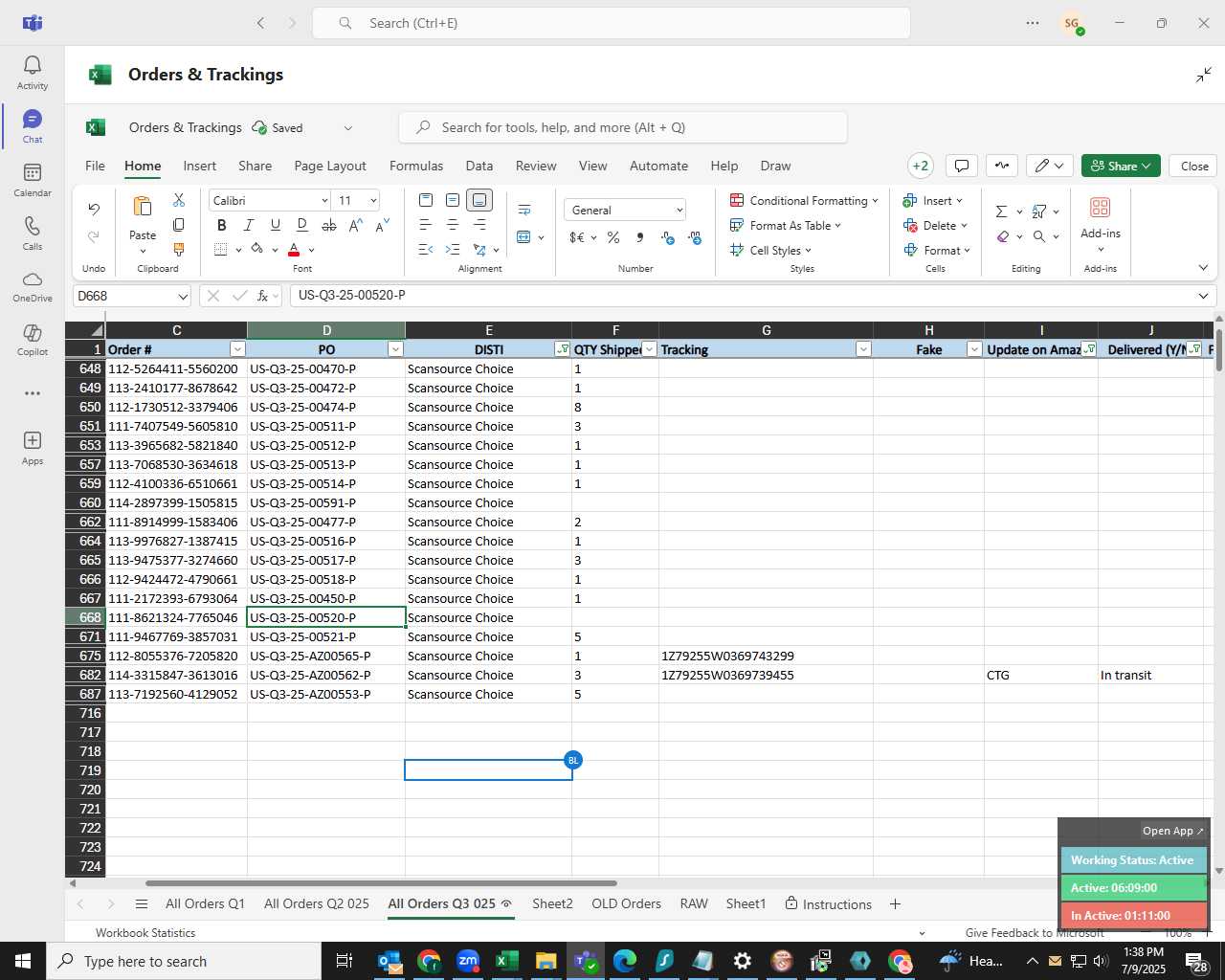Toggle middle vertical alignment
This screenshot has width=1225, height=980.
click(453, 200)
